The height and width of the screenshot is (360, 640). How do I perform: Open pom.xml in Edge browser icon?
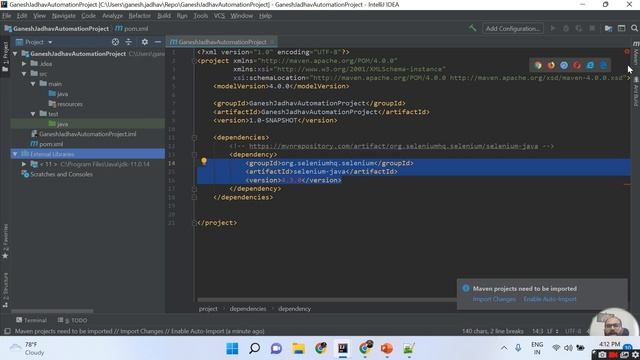point(603,65)
